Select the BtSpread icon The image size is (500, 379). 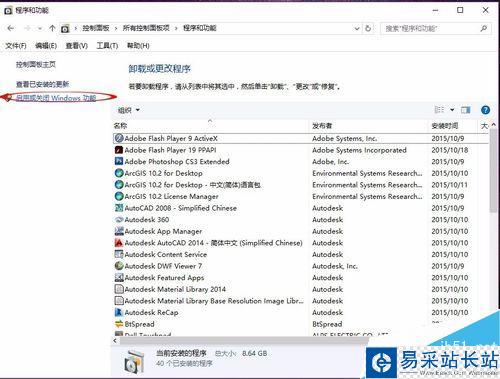click(x=119, y=324)
